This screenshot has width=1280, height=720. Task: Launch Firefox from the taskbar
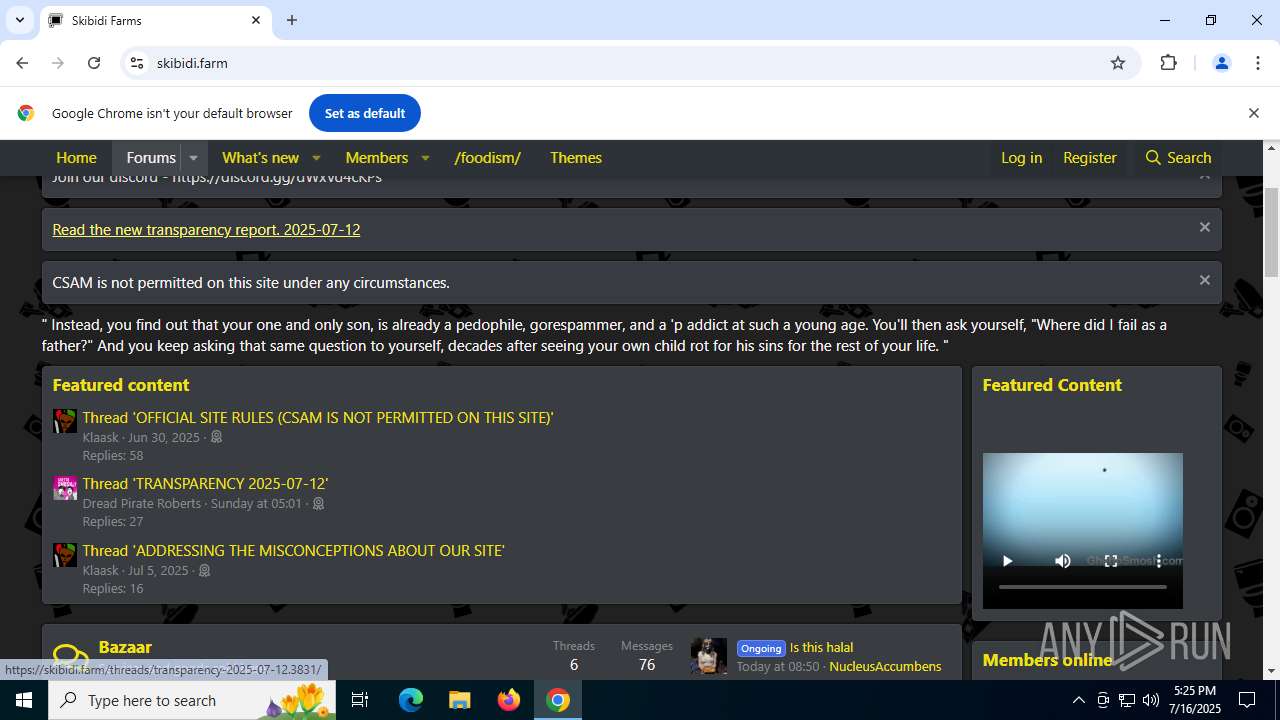click(x=509, y=700)
